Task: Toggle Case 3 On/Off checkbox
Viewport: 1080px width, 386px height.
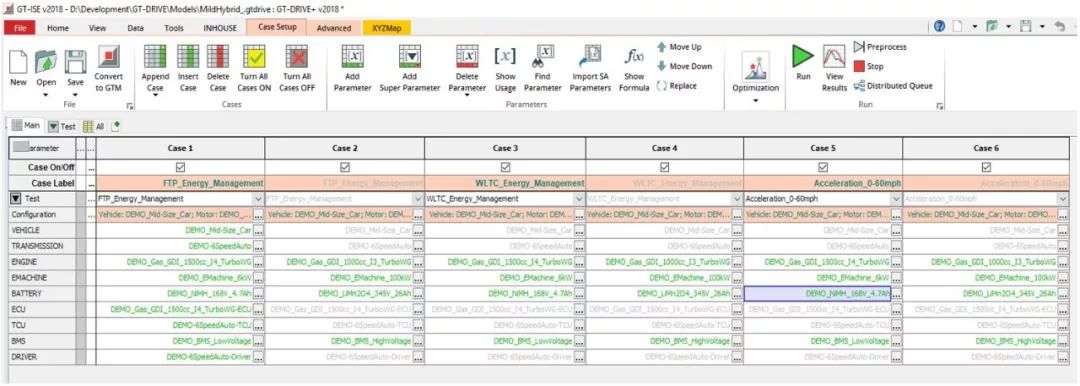Action: (x=506, y=167)
